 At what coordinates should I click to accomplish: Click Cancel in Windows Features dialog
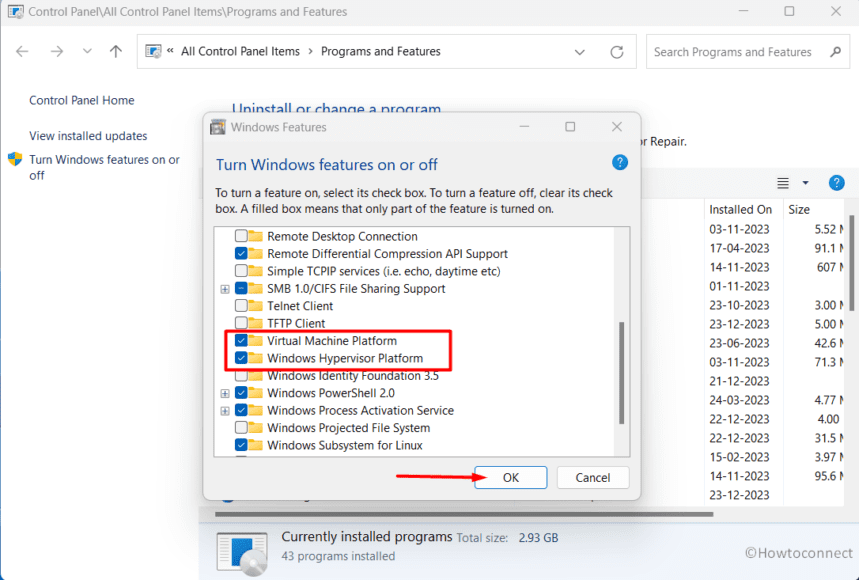click(593, 478)
